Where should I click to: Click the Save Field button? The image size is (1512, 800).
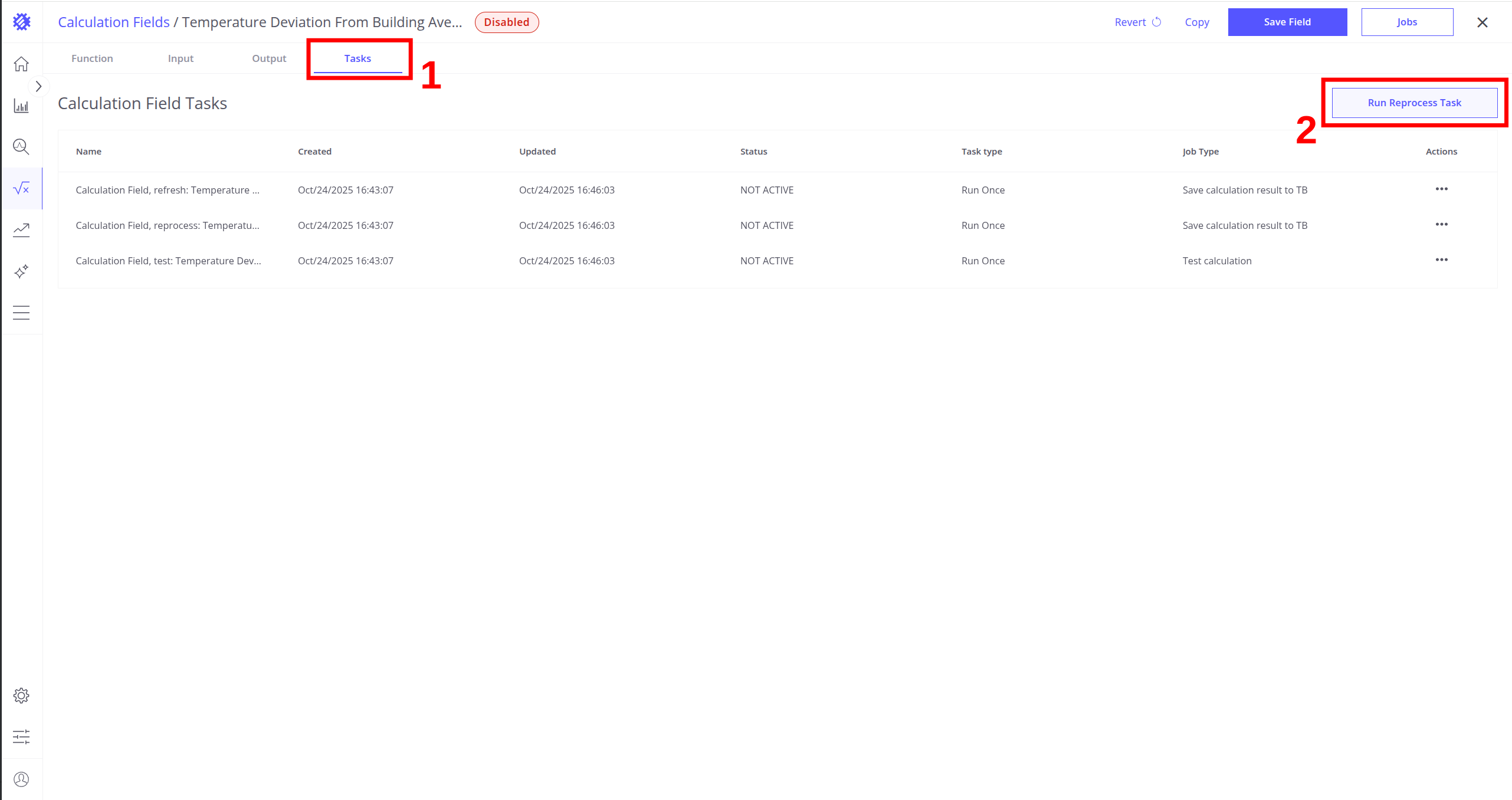click(1287, 22)
